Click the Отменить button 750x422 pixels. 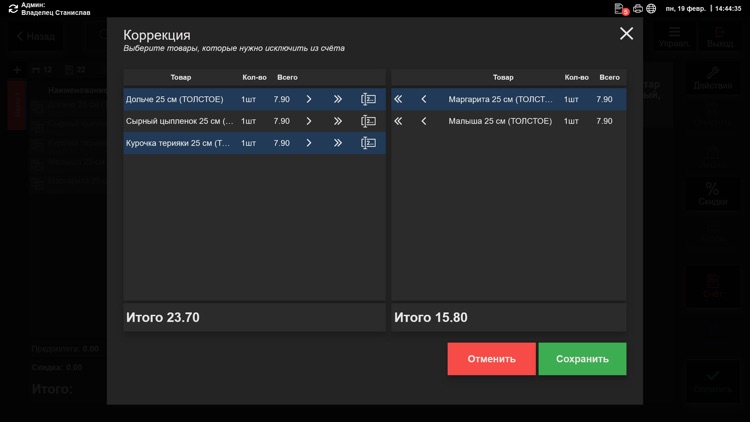click(x=491, y=359)
